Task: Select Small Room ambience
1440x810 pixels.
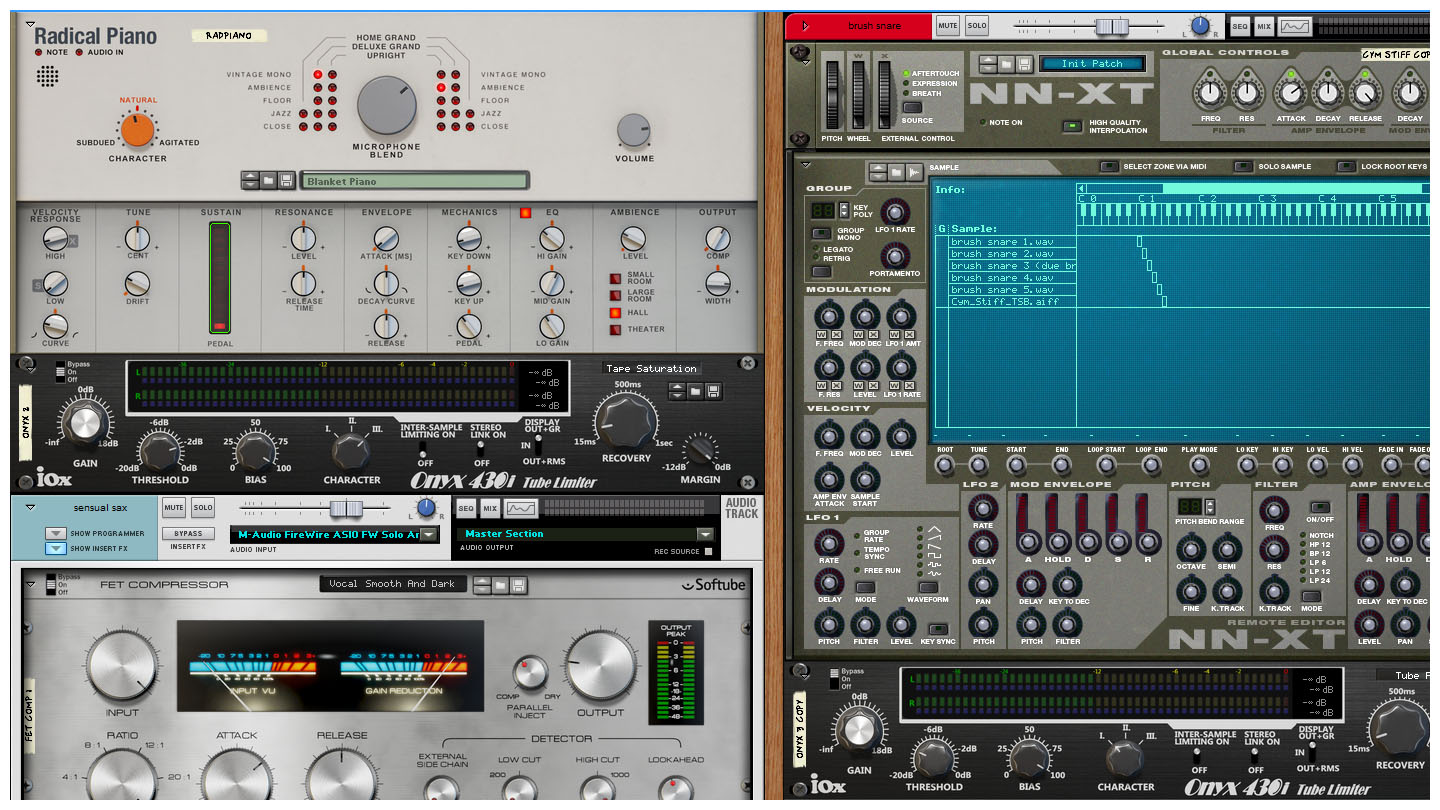Action: (x=615, y=278)
